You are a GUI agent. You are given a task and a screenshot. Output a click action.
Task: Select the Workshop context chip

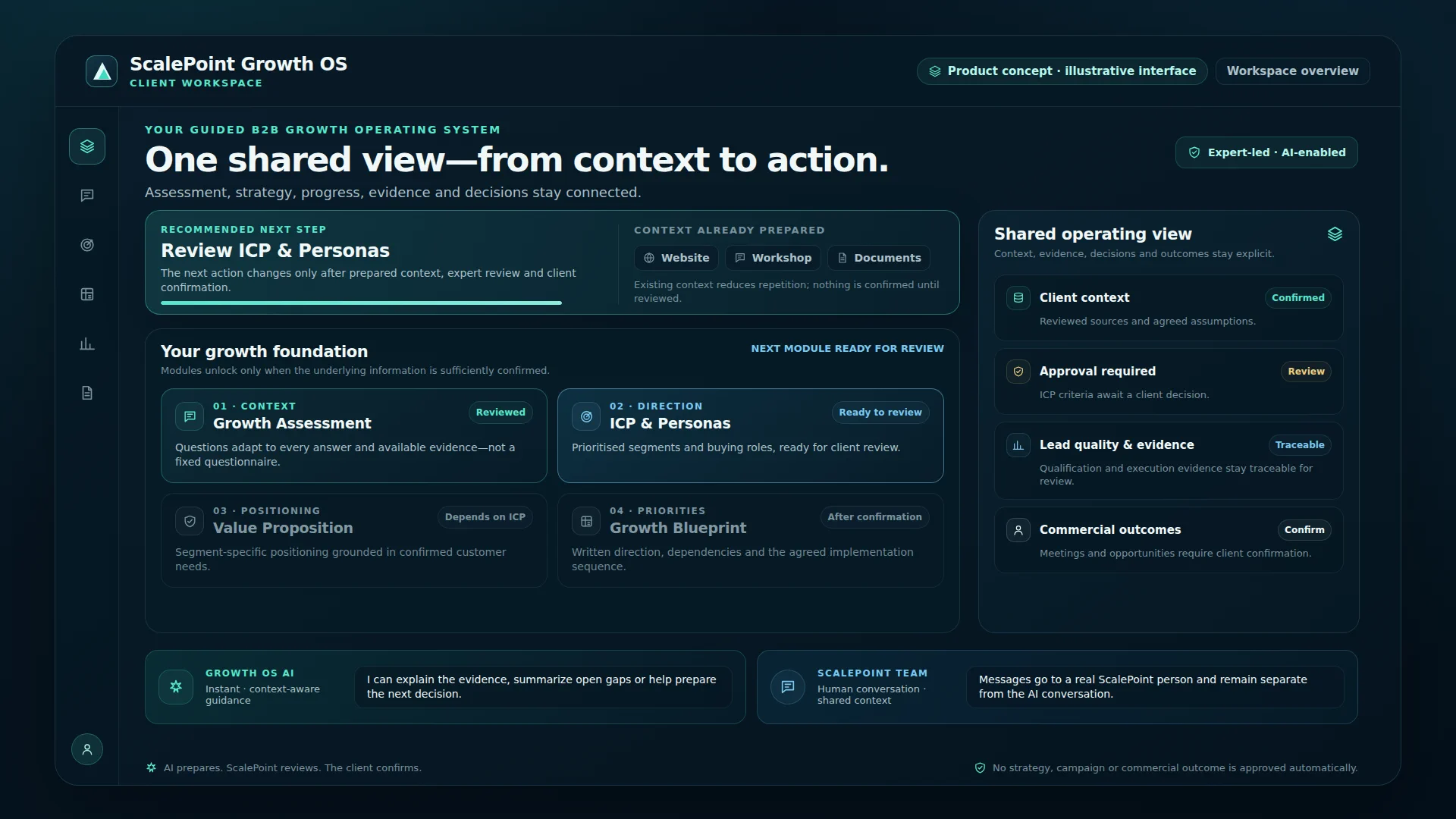pyautogui.click(x=773, y=258)
